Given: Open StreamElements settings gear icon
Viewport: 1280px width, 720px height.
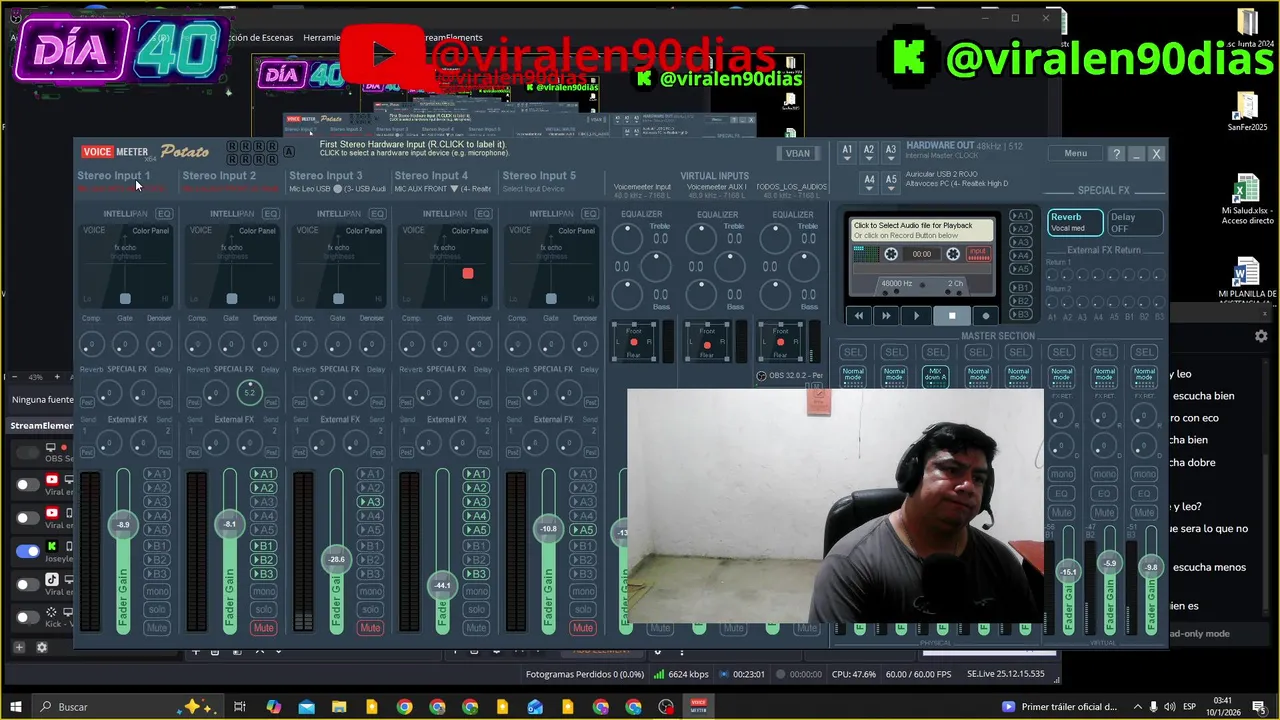Looking at the screenshot, I should tap(42, 648).
